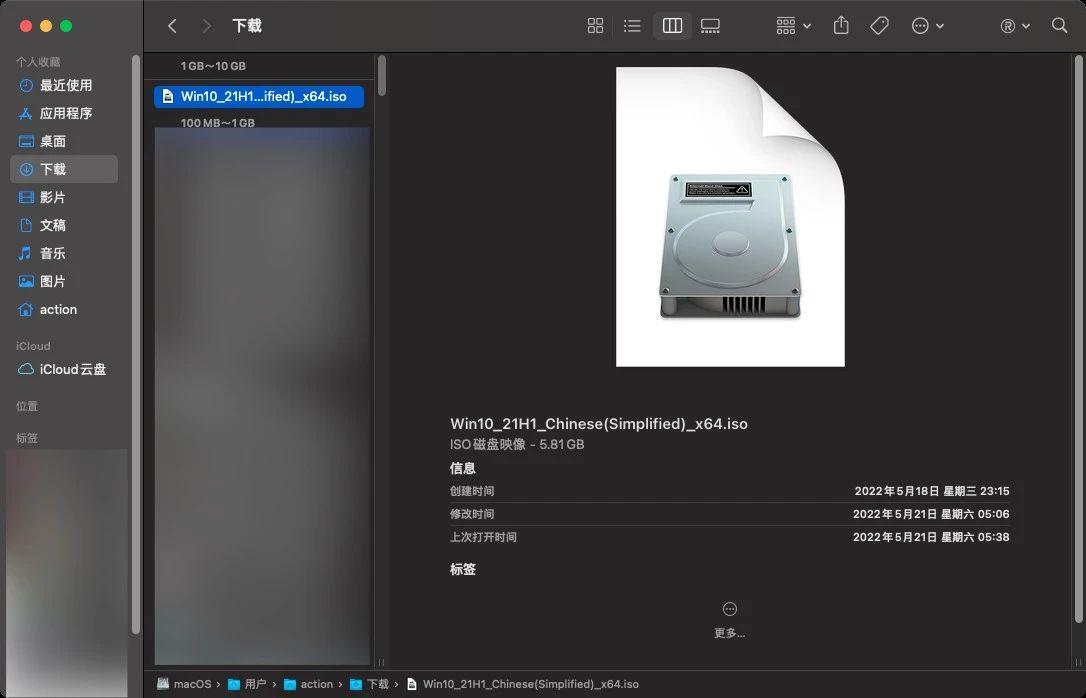Screen dimensions: 1086x698
Task: Open the tag editor icon
Action: tap(879, 26)
